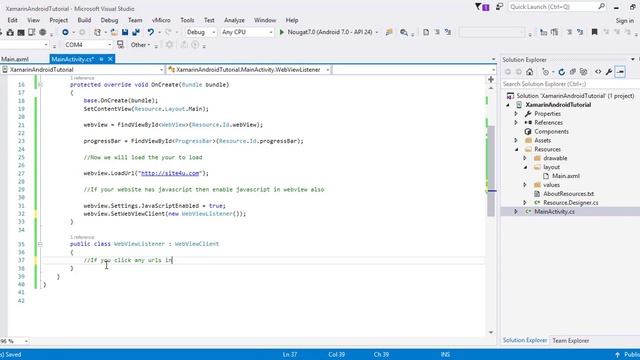Expand the values folder node

point(525,185)
